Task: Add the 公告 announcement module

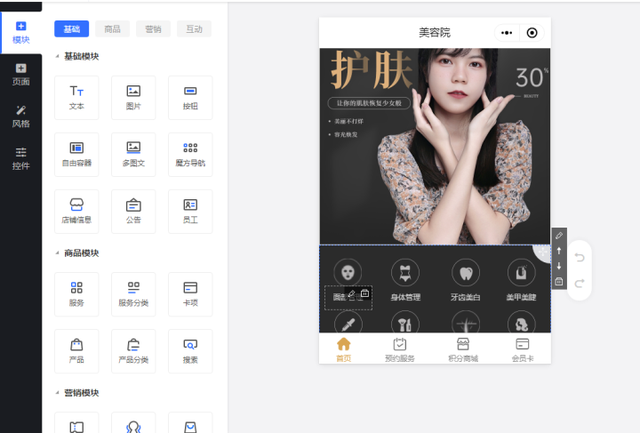Action: 133,211
